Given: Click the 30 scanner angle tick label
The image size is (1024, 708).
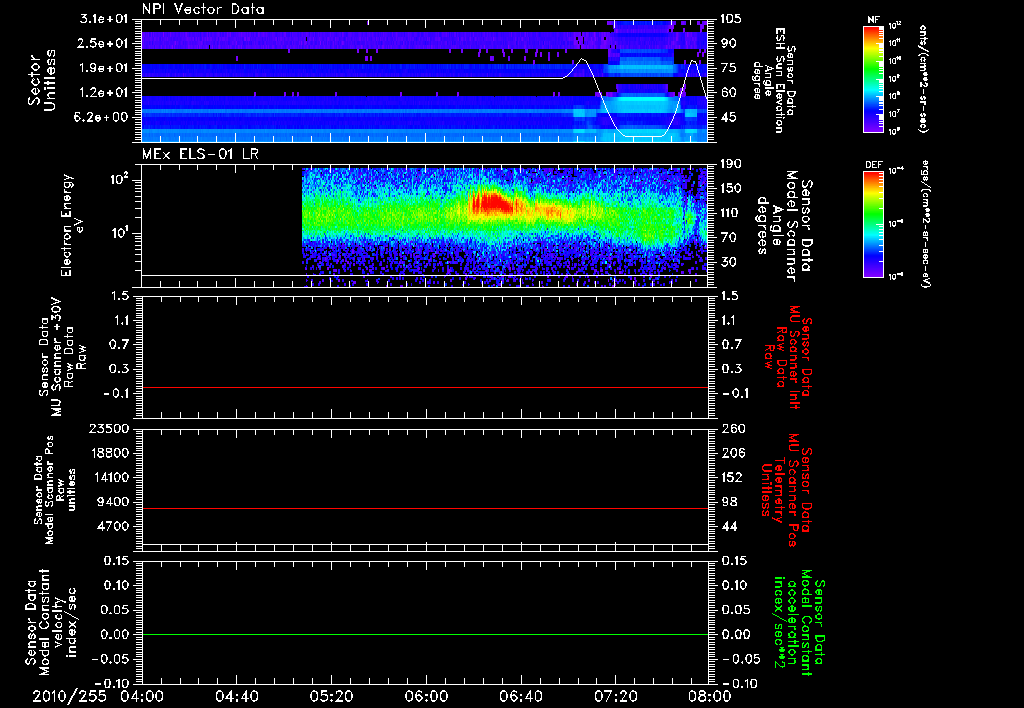Looking at the screenshot, I should 728,262.
